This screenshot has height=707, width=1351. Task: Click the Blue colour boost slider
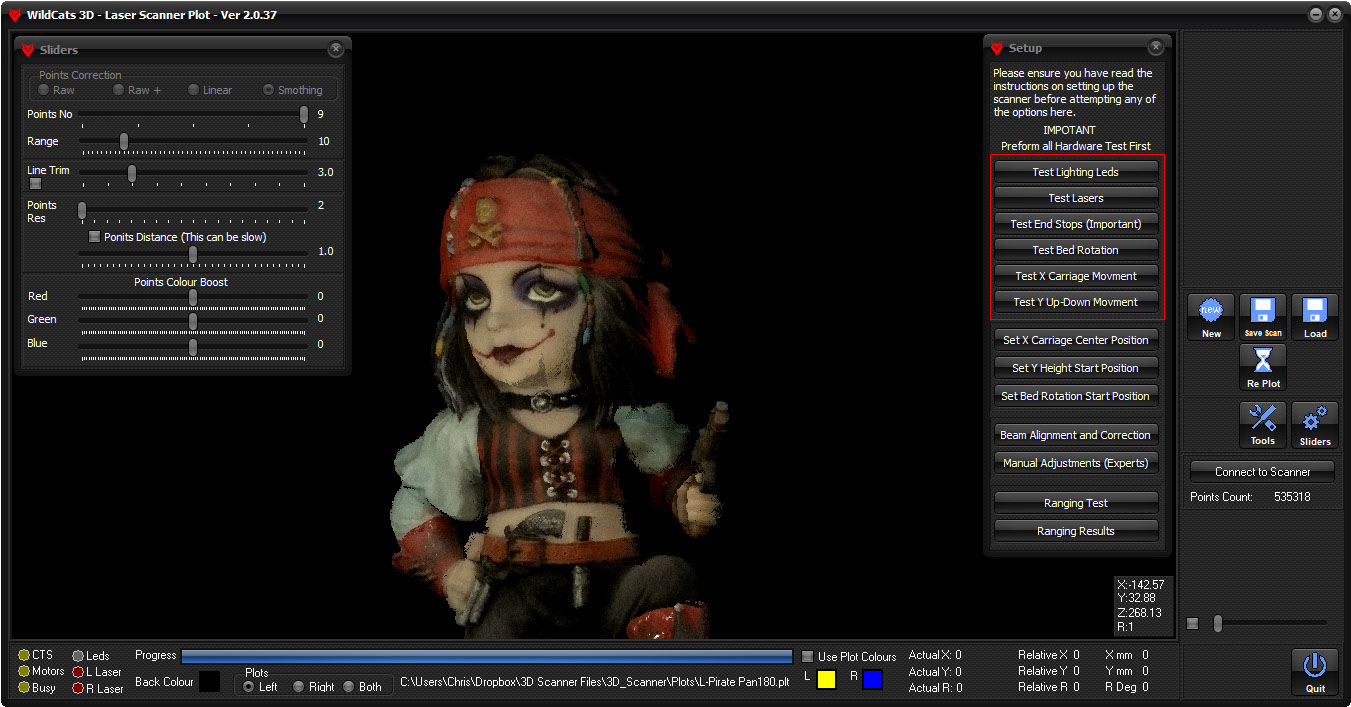point(193,347)
